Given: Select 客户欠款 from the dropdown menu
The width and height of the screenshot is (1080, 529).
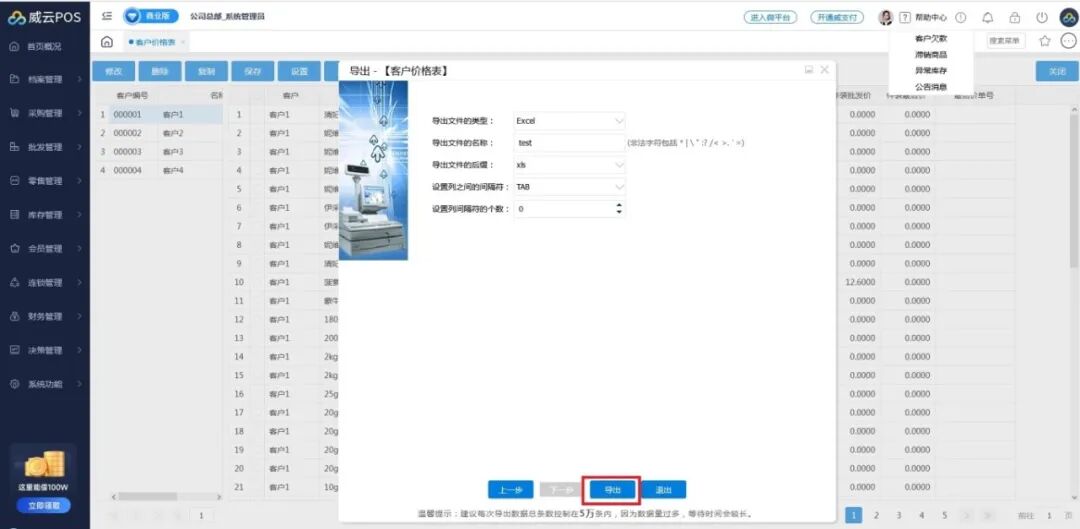Looking at the screenshot, I should point(930,38).
